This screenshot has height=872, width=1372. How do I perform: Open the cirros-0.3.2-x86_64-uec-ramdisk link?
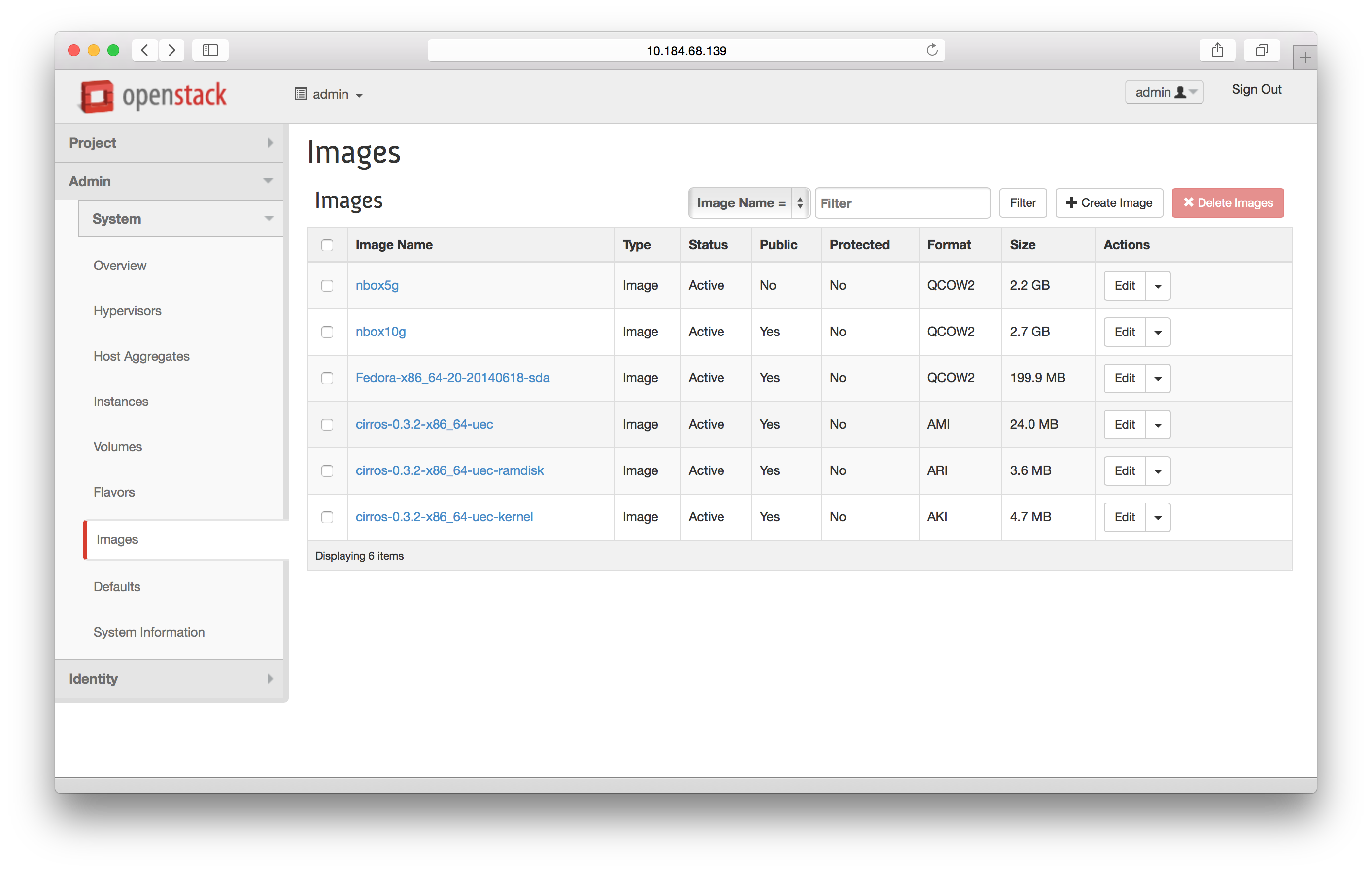[x=449, y=470]
